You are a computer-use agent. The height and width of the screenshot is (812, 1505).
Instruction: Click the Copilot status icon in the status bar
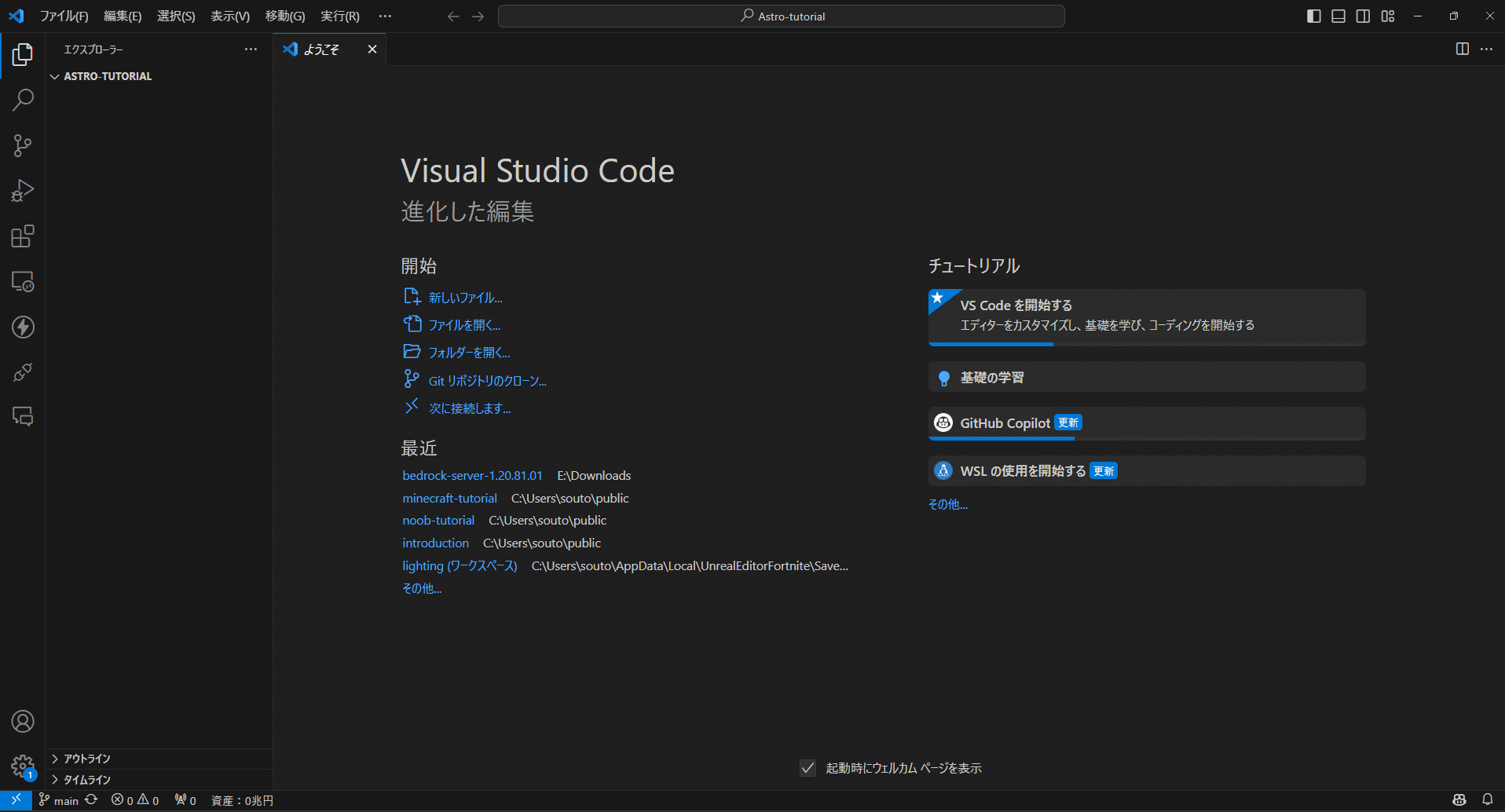(1459, 800)
